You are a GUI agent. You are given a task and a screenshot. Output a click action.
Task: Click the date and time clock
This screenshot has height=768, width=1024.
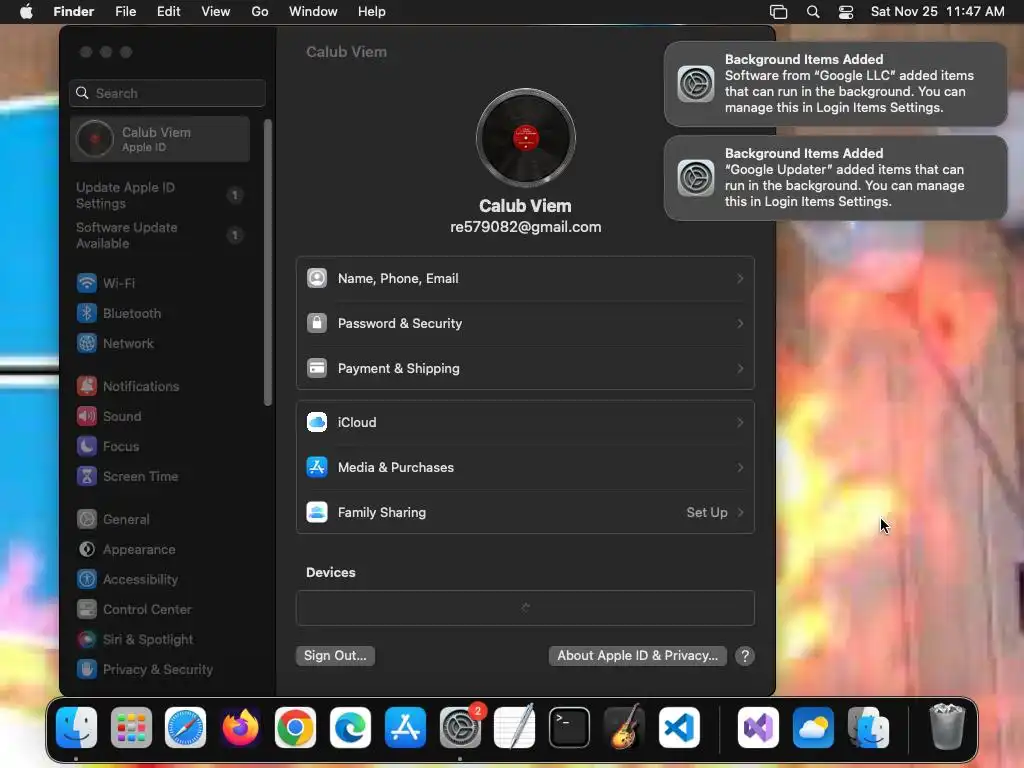937,12
